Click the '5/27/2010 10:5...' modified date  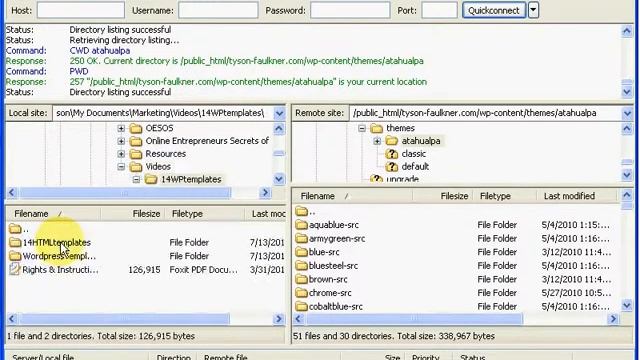tap(576, 293)
